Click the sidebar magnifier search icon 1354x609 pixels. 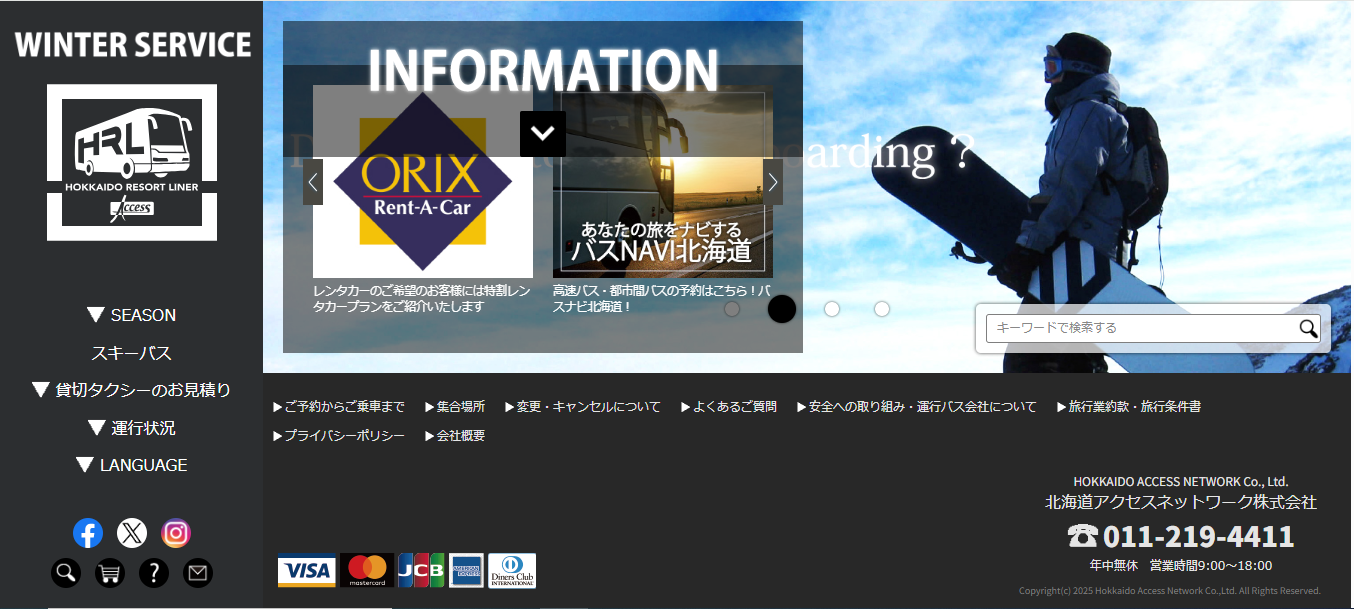tap(66, 573)
